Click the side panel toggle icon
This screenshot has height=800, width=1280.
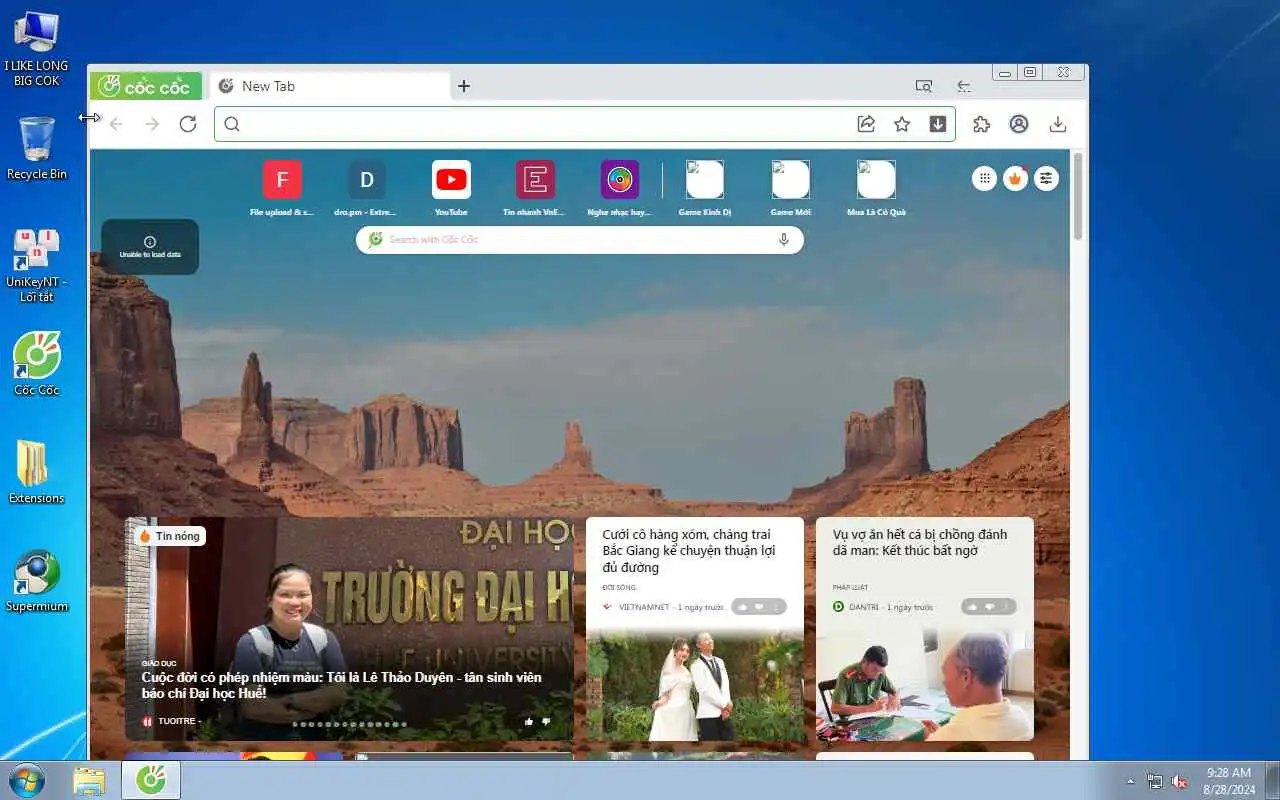tap(964, 86)
